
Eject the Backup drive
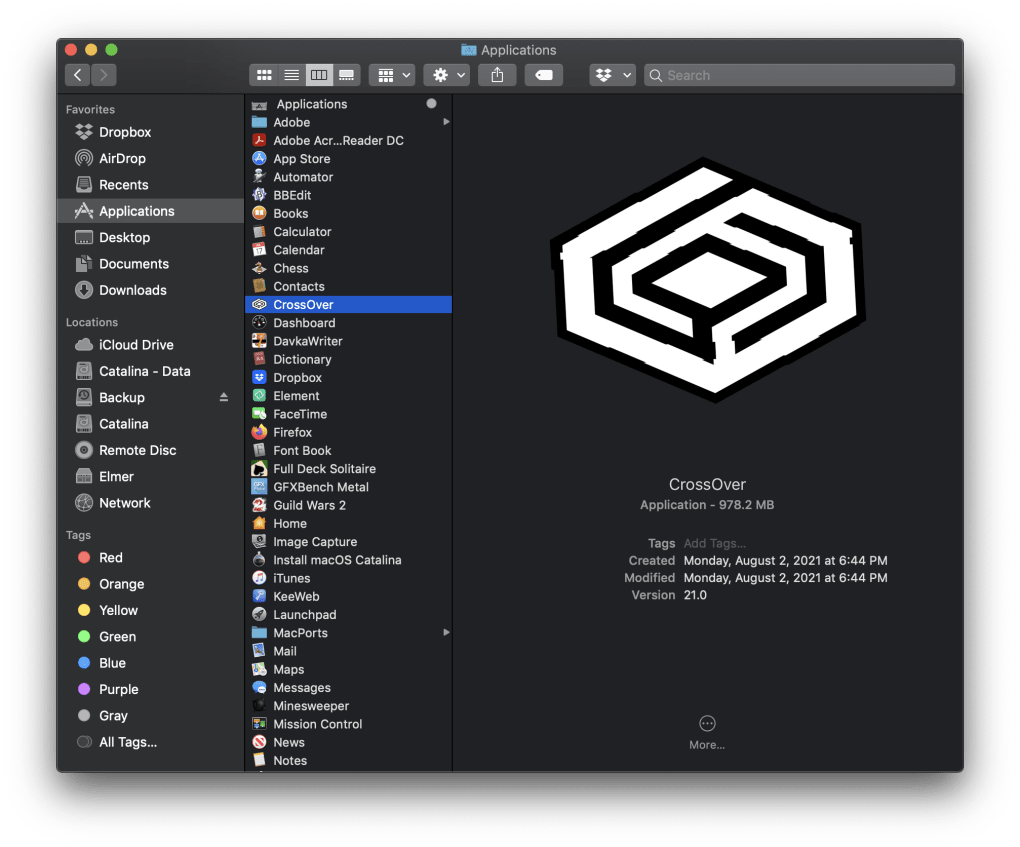pyautogui.click(x=224, y=398)
